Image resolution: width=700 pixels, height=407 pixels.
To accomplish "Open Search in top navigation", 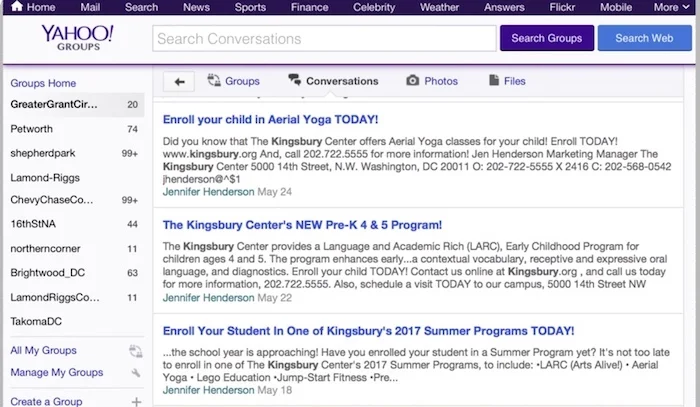I will point(142,7).
